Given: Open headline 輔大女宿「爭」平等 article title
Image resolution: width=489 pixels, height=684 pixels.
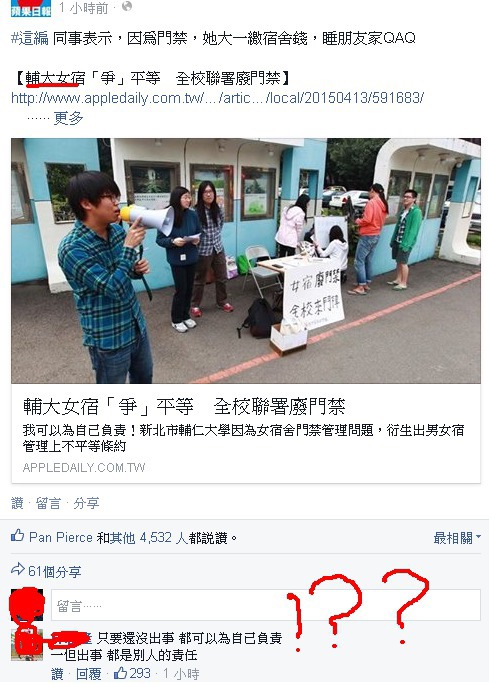Looking at the screenshot, I should click(184, 407).
